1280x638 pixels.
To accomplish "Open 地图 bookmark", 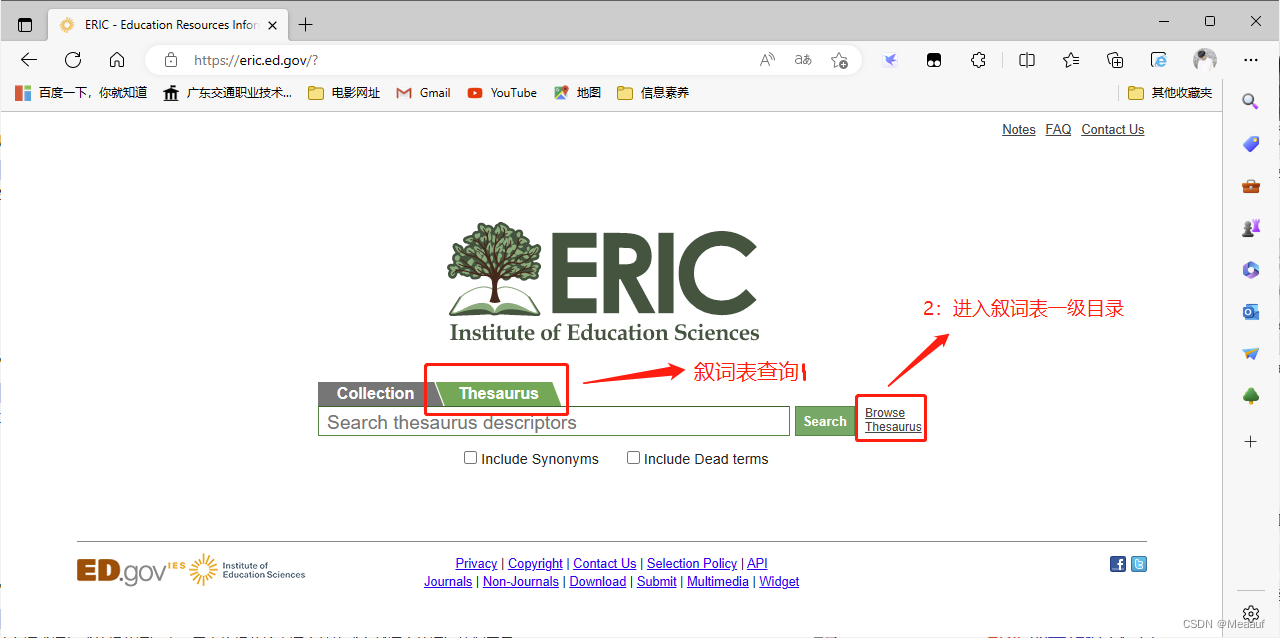I will (x=577, y=93).
